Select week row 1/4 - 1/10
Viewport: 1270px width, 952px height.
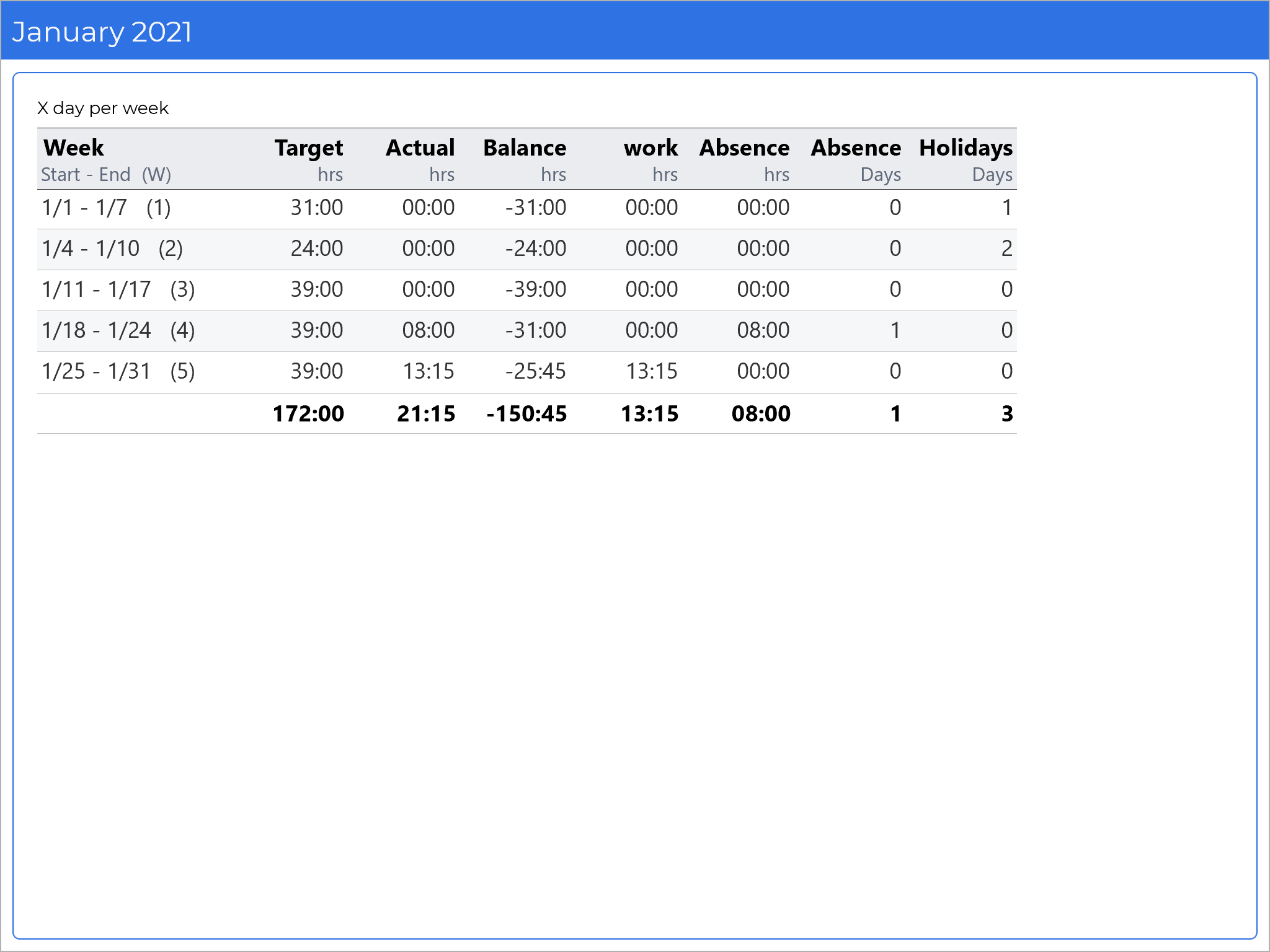coord(112,249)
